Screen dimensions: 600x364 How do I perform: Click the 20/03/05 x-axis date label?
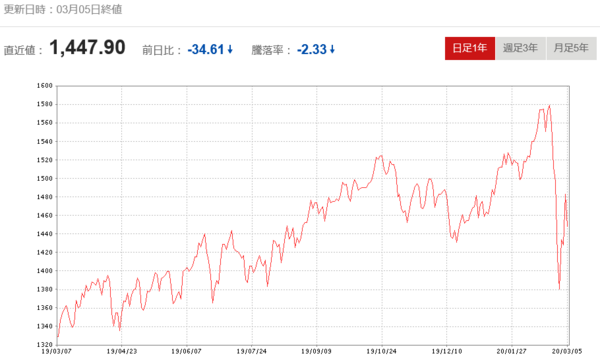[567, 351]
